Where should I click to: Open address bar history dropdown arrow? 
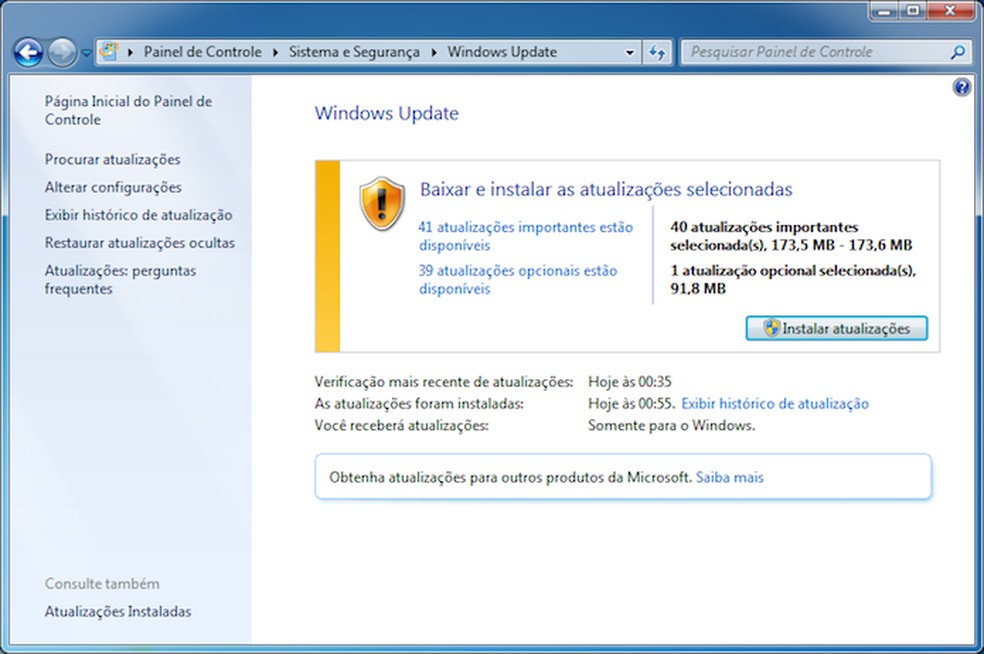tap(629, 53)
